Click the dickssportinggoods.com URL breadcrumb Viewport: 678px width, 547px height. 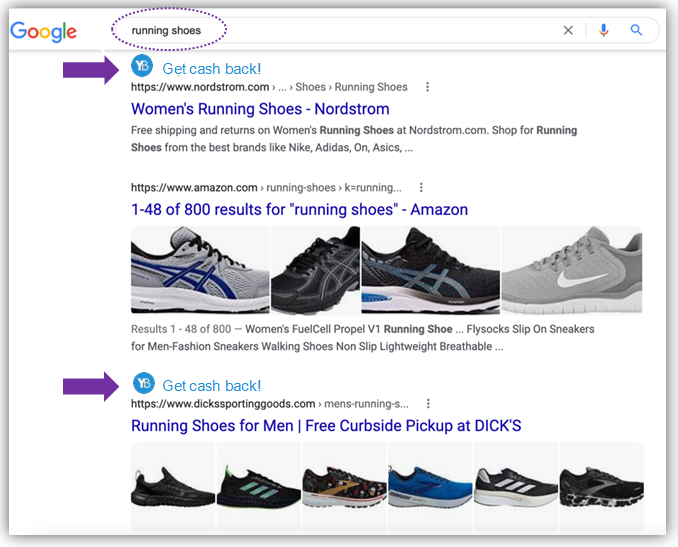click(x=270, y=404)
